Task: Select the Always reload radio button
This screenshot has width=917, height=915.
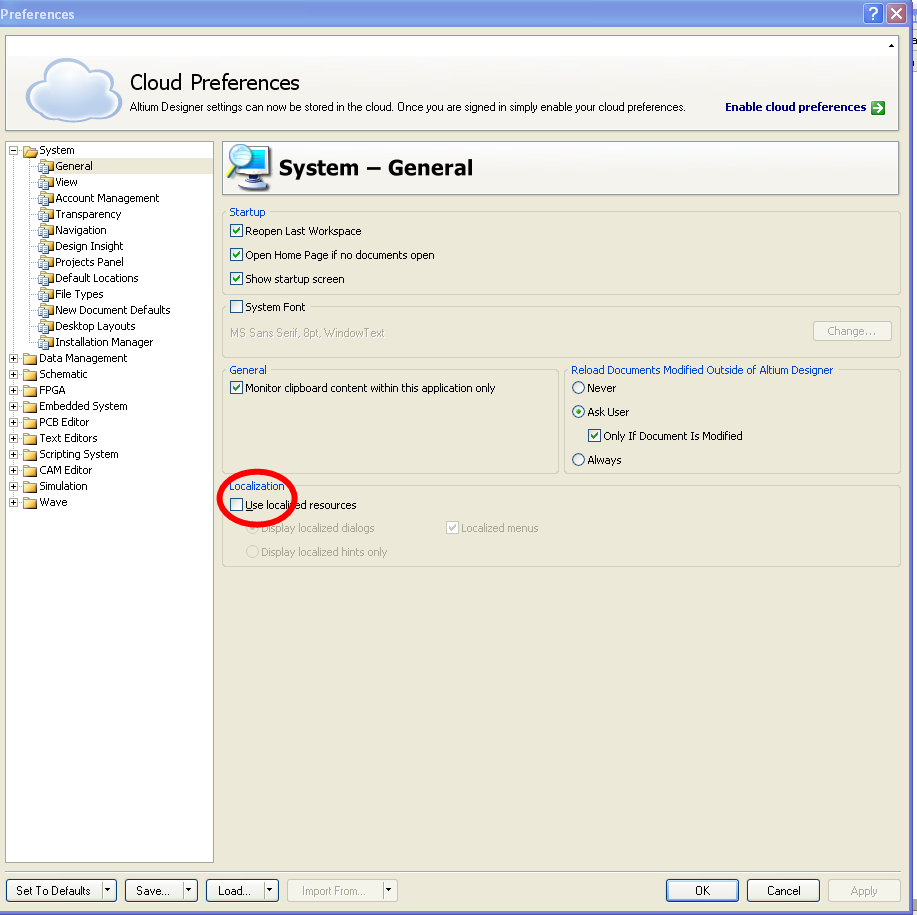Action: tap(578, 460)
